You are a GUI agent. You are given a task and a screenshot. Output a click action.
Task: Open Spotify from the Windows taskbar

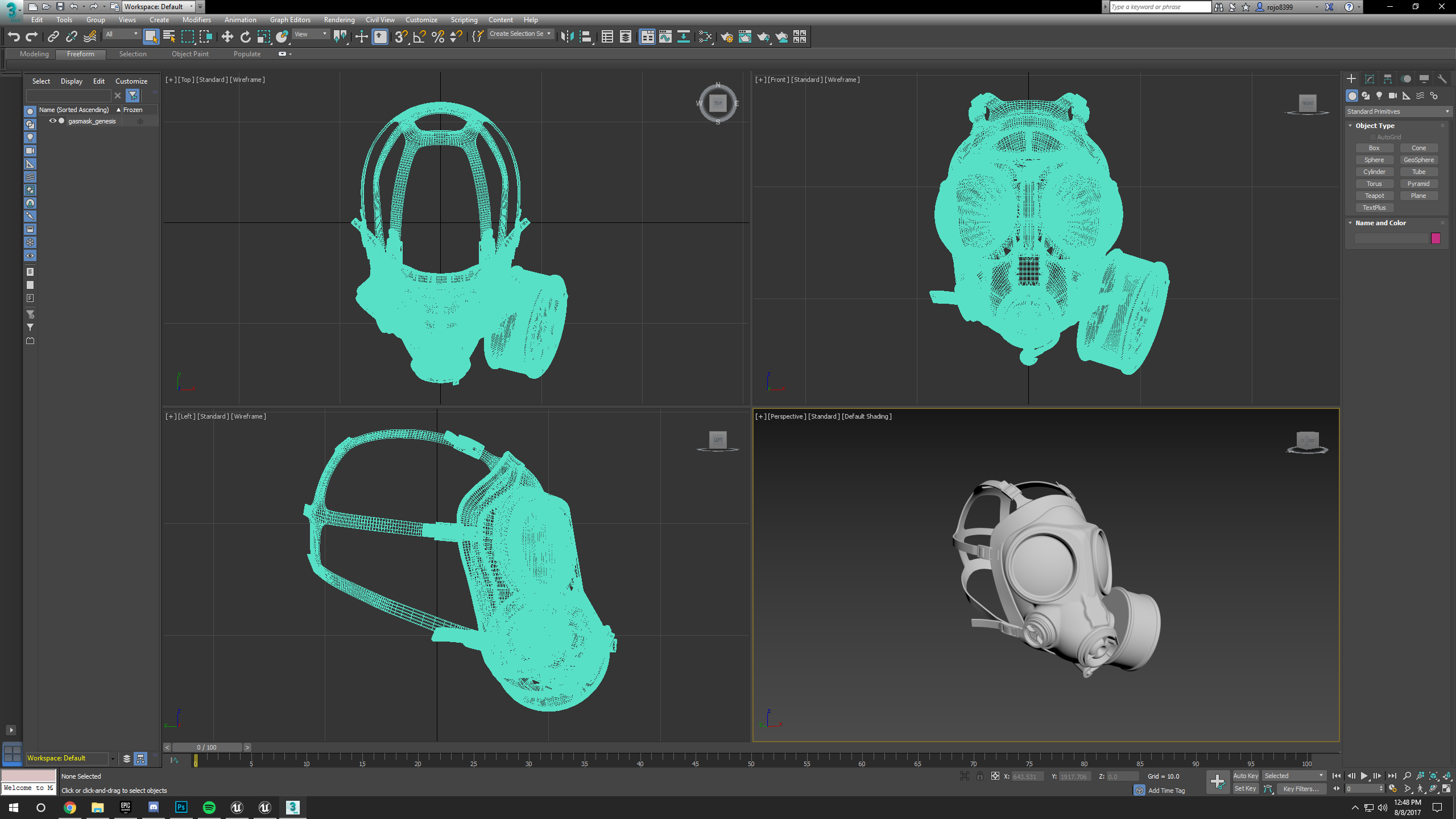(209, 807)
